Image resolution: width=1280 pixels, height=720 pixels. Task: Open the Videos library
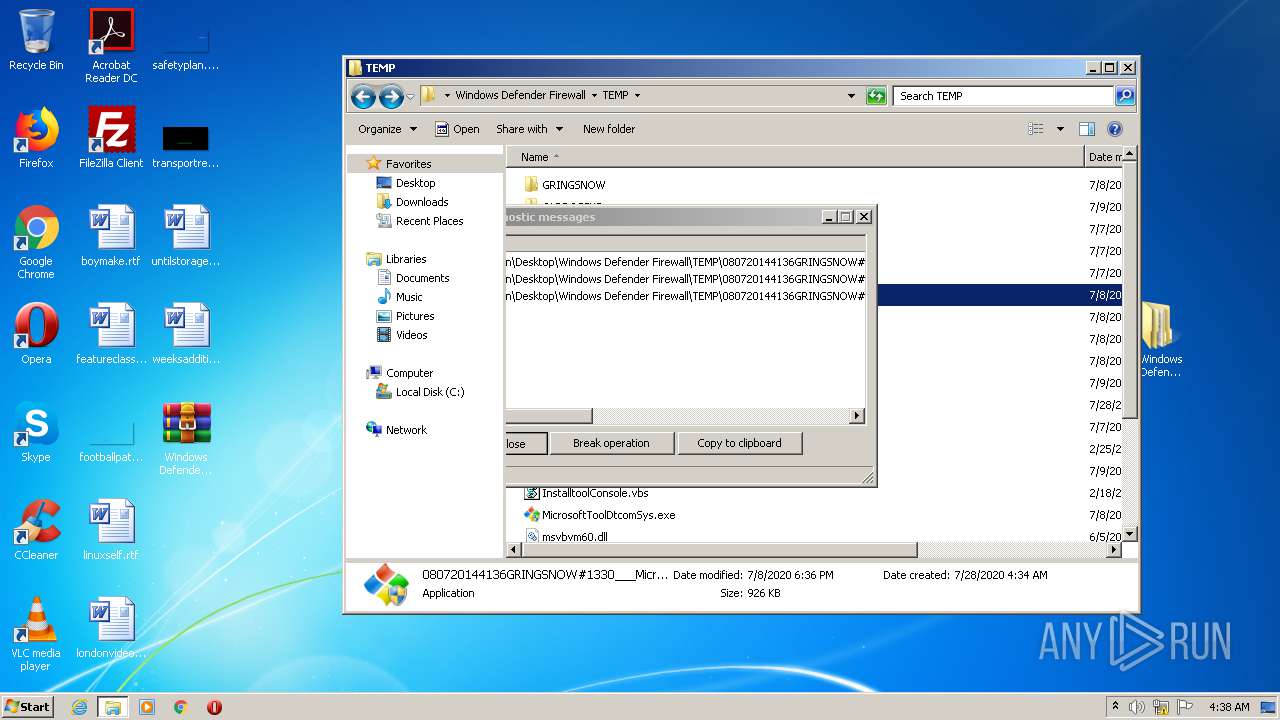pyautogui.click(x=411, y=335)
